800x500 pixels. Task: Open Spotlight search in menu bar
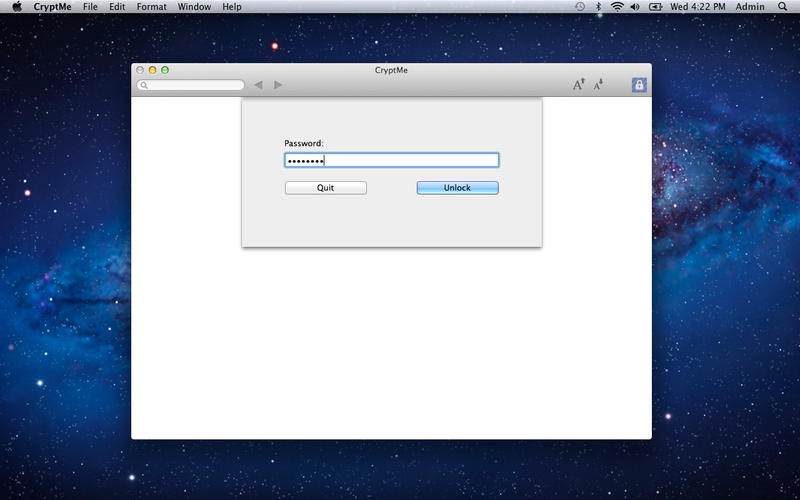(x=782, y=7)
